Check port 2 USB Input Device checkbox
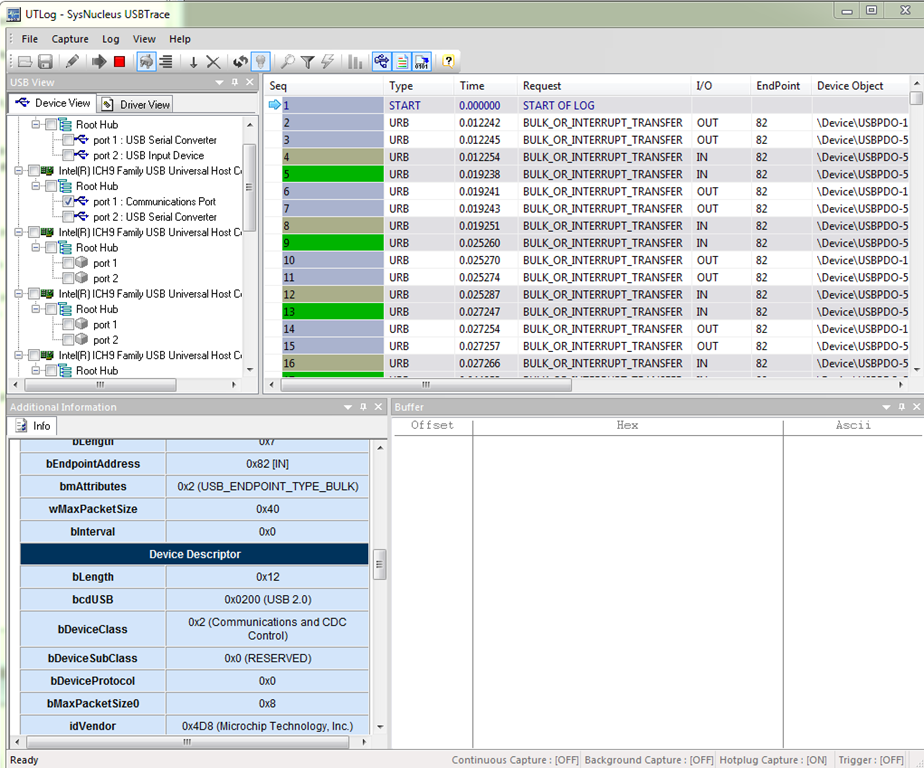 point(68,155)
